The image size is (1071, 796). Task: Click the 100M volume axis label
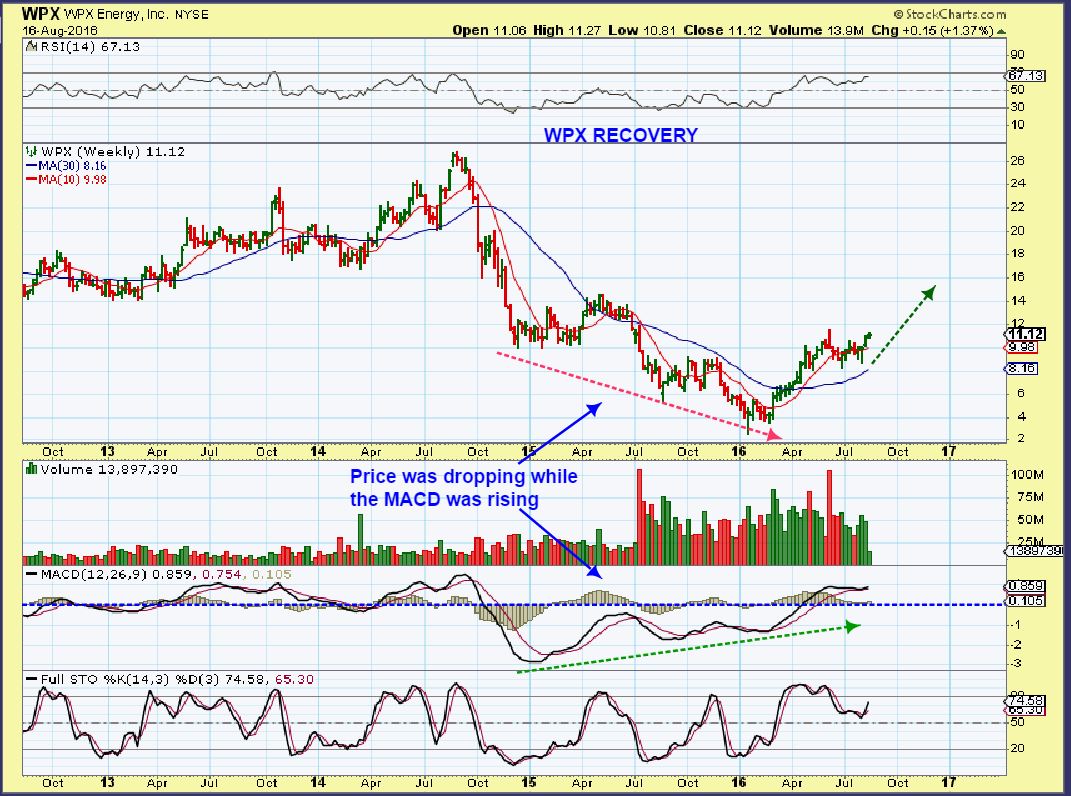pos(1027,474)
